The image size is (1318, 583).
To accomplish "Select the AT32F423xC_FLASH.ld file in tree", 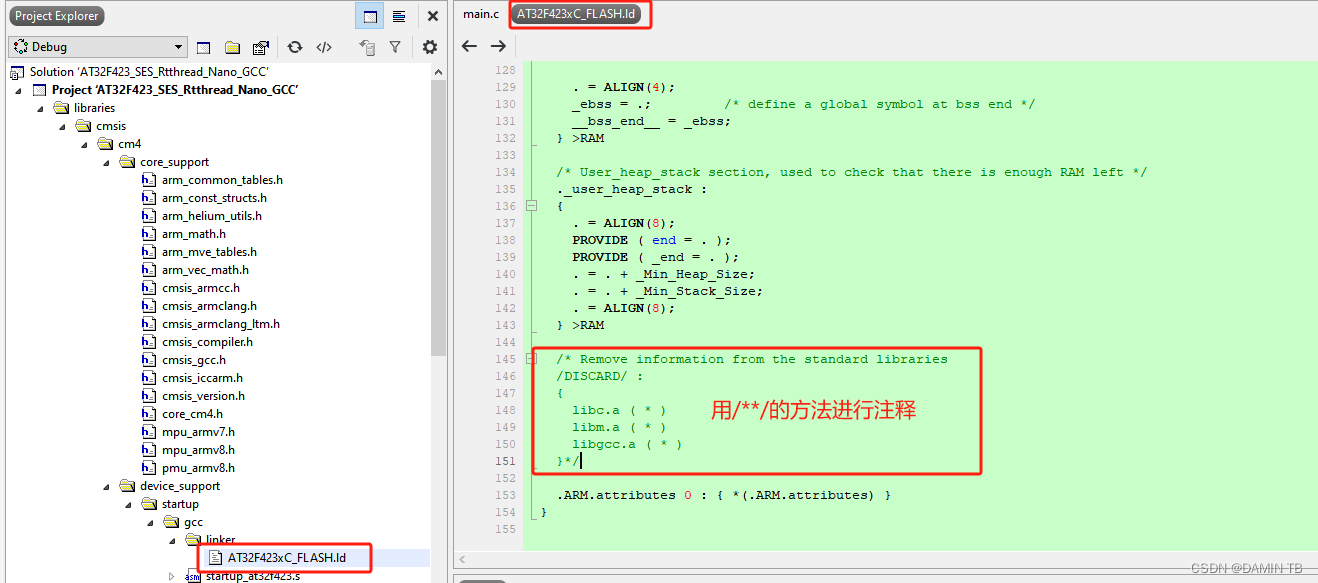I will tap(286, 558).
